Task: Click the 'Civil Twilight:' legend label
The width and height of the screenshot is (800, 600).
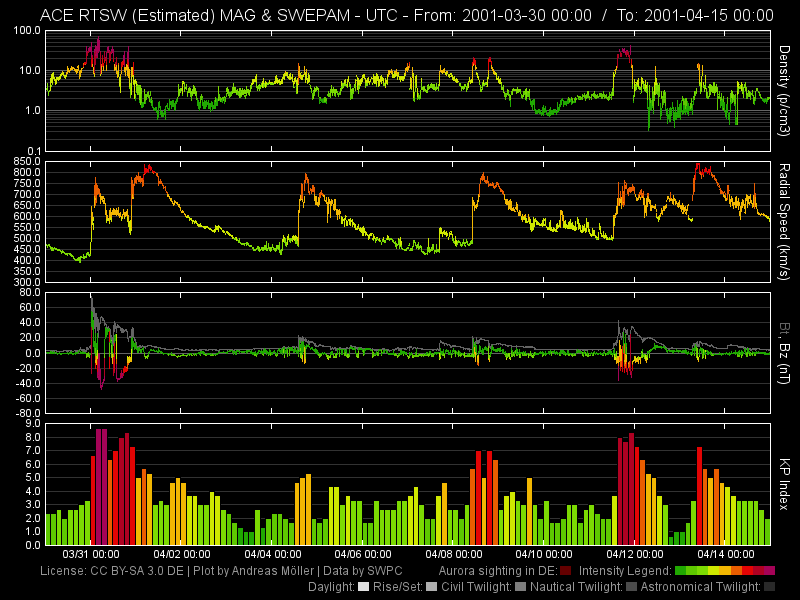Action: pos(477,587)
